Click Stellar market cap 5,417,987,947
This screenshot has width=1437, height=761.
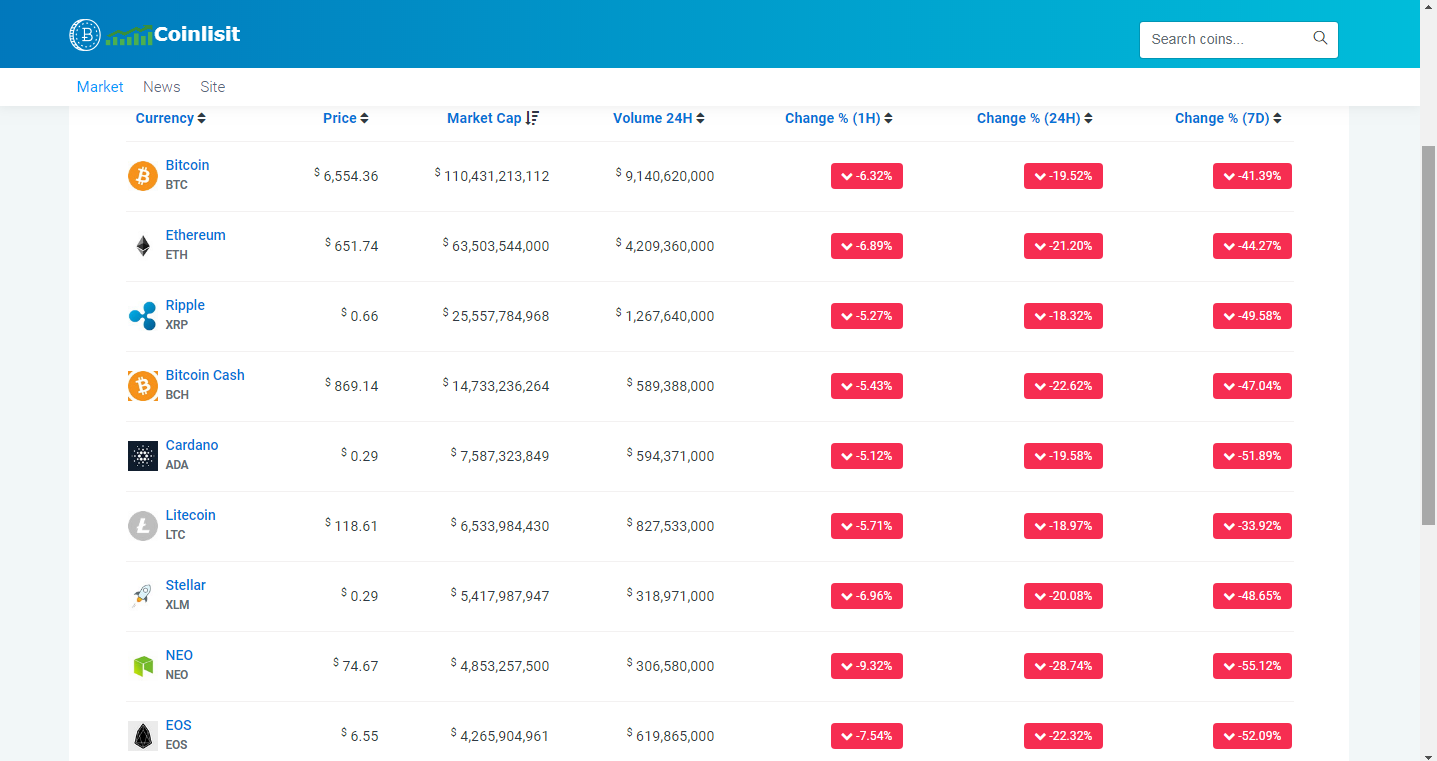click(500, 596)
